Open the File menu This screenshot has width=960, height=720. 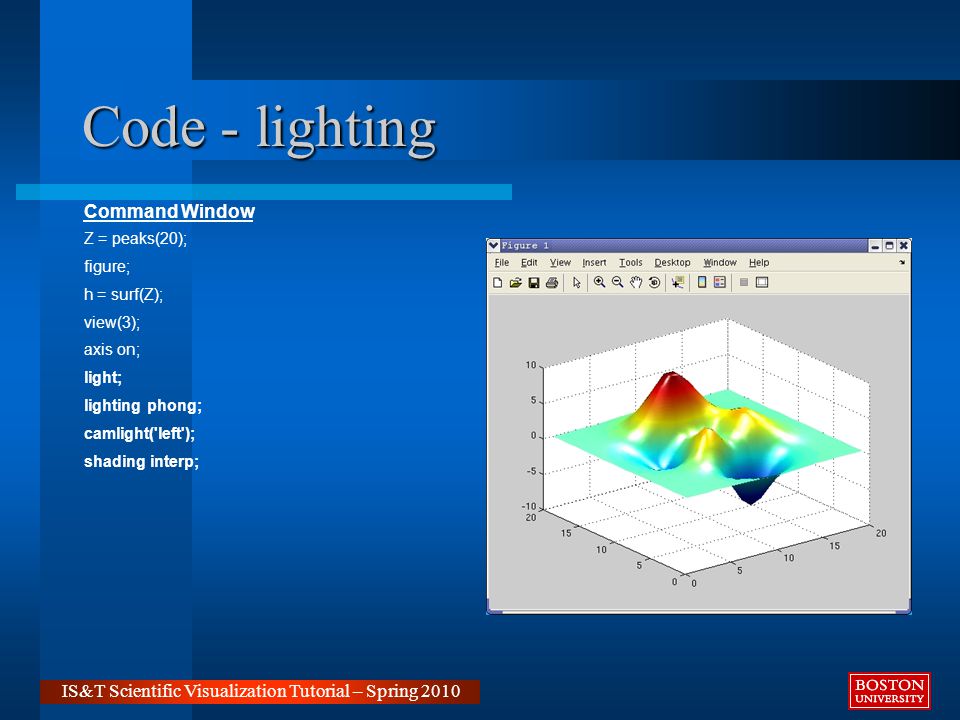[x=501, y=263]
